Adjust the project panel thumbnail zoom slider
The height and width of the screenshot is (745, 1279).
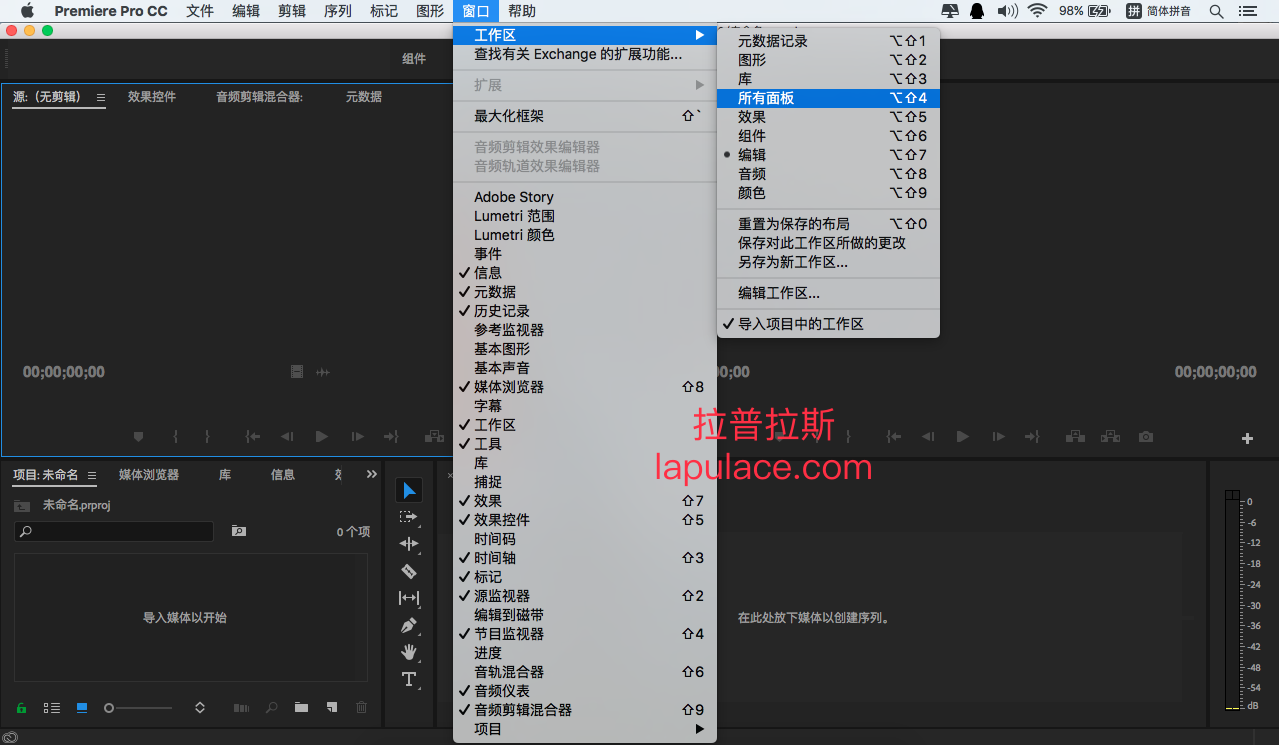click(x=137, y=707)
